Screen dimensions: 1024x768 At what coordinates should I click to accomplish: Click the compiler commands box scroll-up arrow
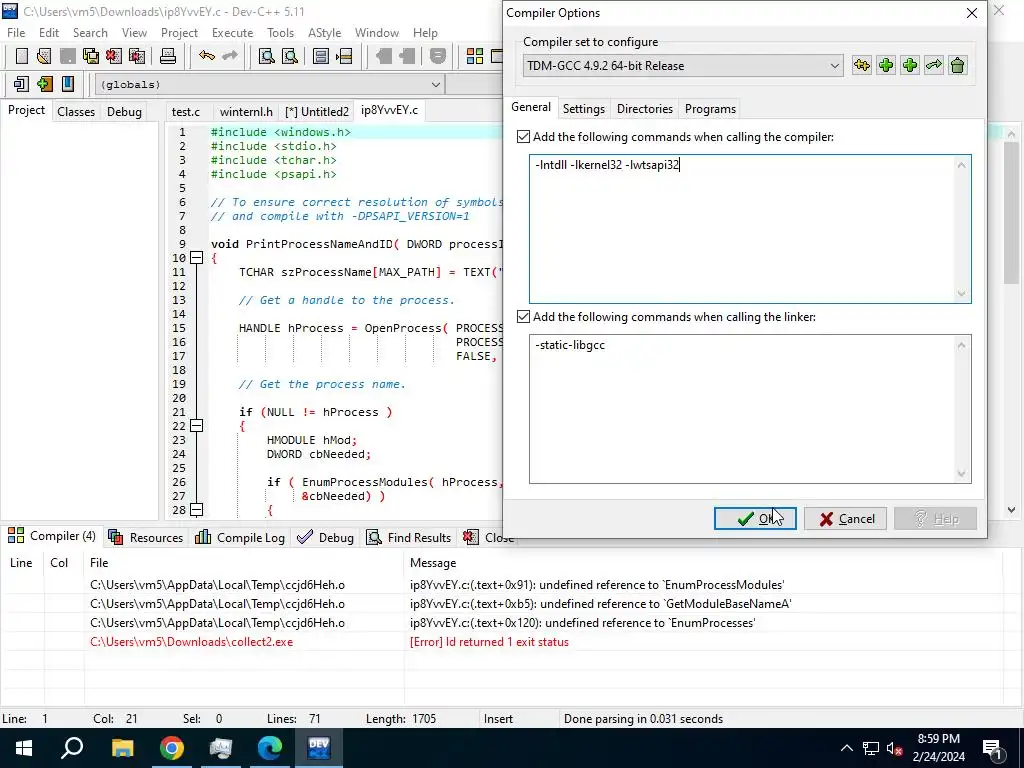pos(961,165)
